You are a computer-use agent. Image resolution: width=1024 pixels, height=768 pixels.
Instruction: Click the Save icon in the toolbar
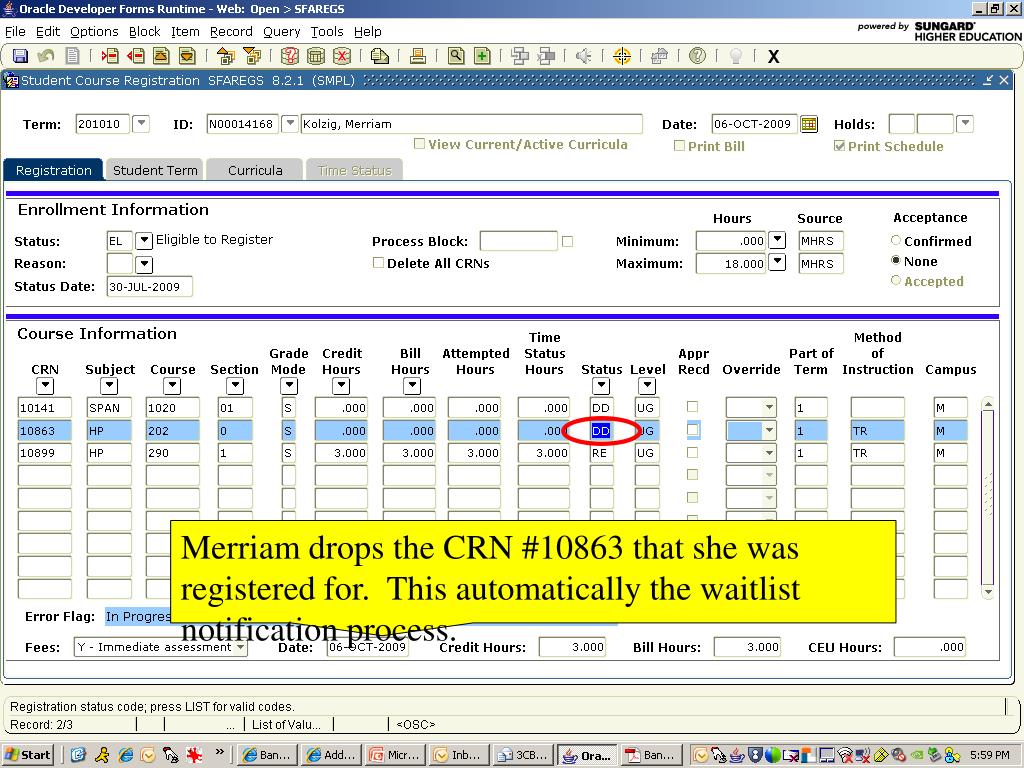(20, 56)
